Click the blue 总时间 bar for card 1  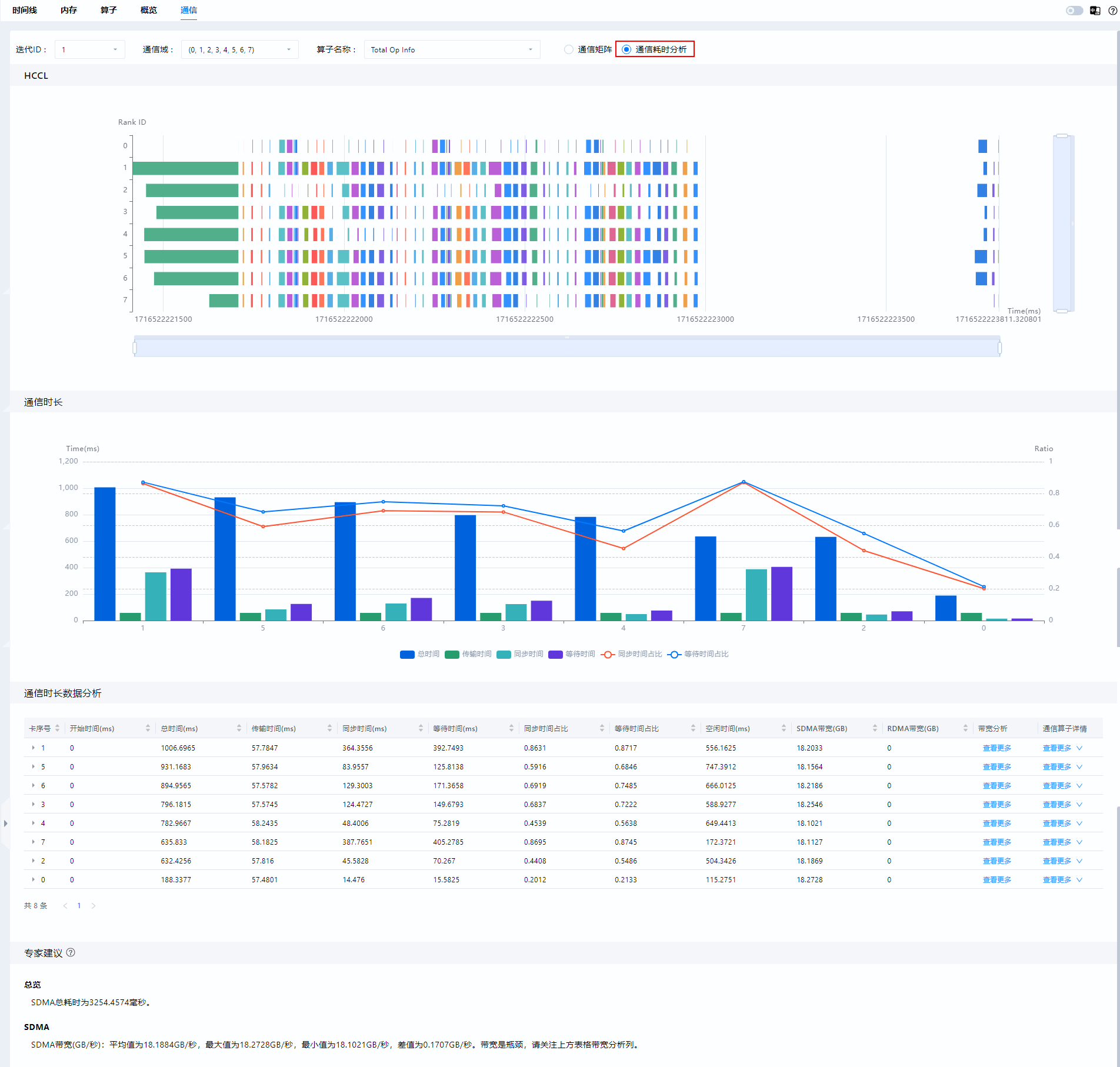click(105, 553)
